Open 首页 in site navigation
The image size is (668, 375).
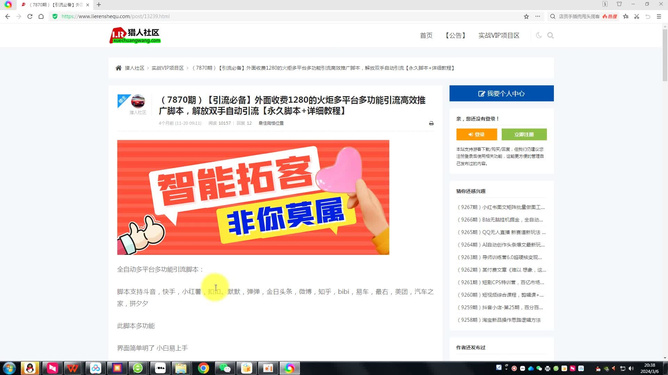(x=426, y=35)
